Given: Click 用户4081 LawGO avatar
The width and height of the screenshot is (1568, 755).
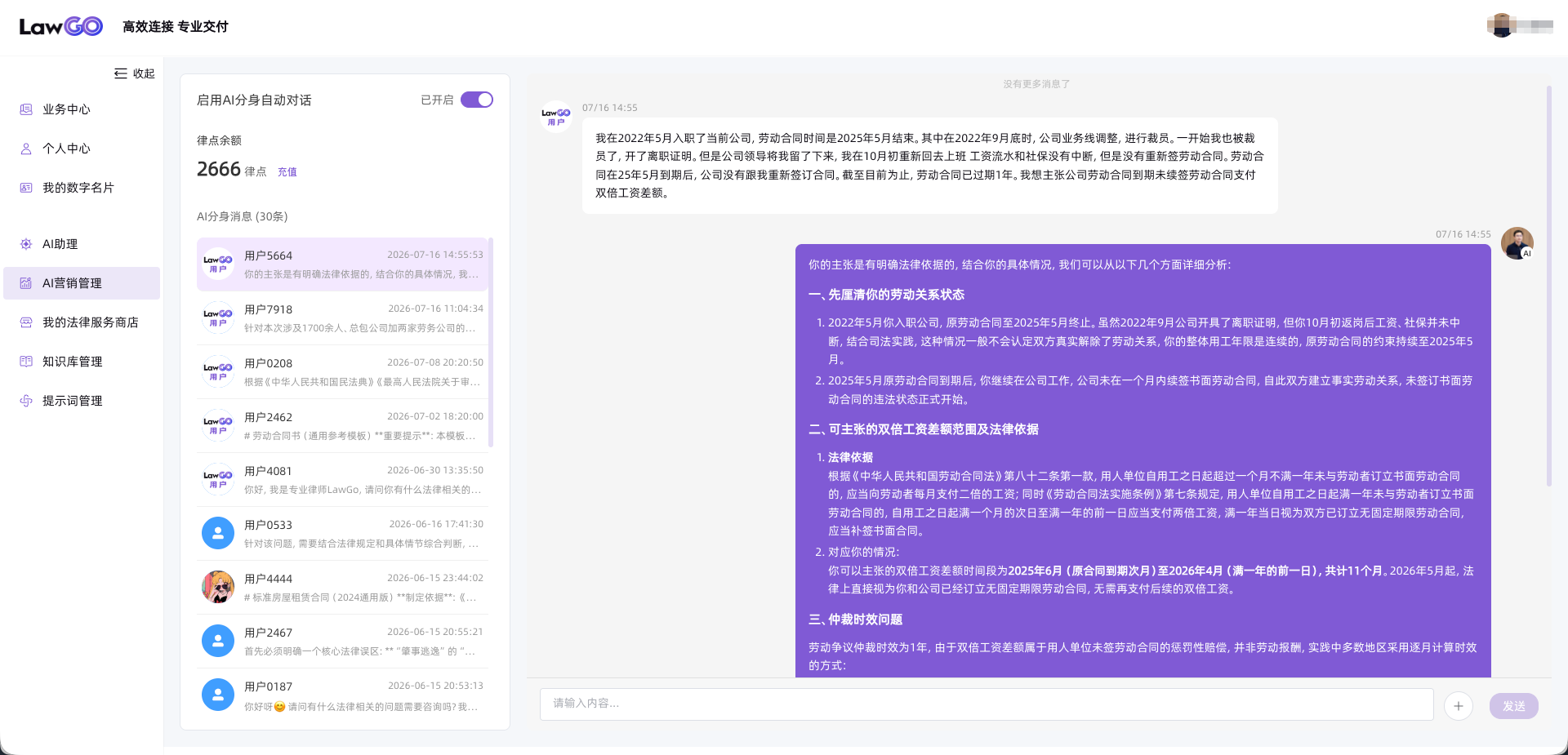Looking at the screenshot, I should (218, 479).
